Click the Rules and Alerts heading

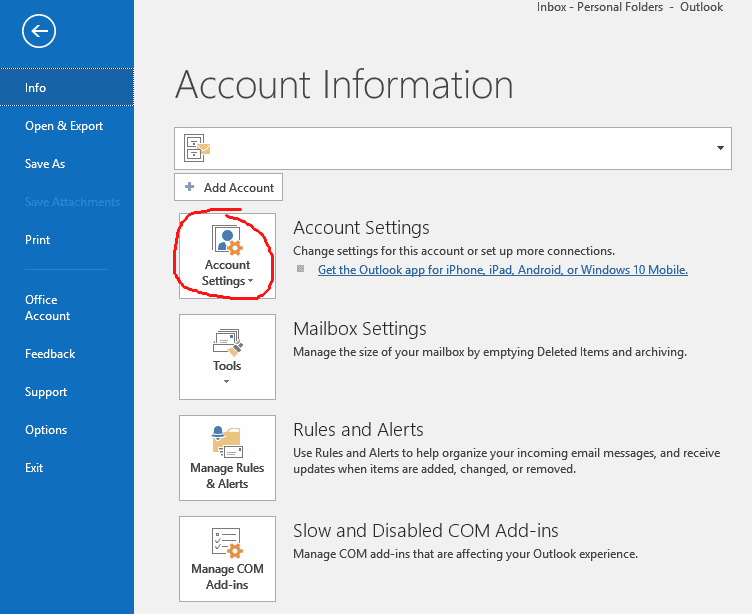[358, 430]
